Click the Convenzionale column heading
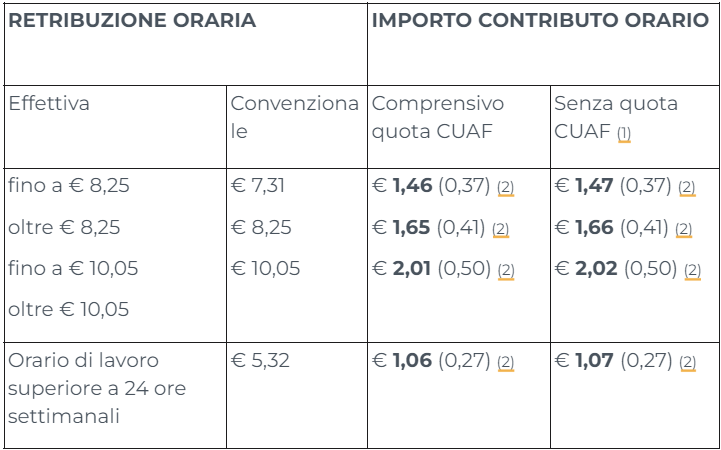The image size is (721, 450). click(294, 117)
